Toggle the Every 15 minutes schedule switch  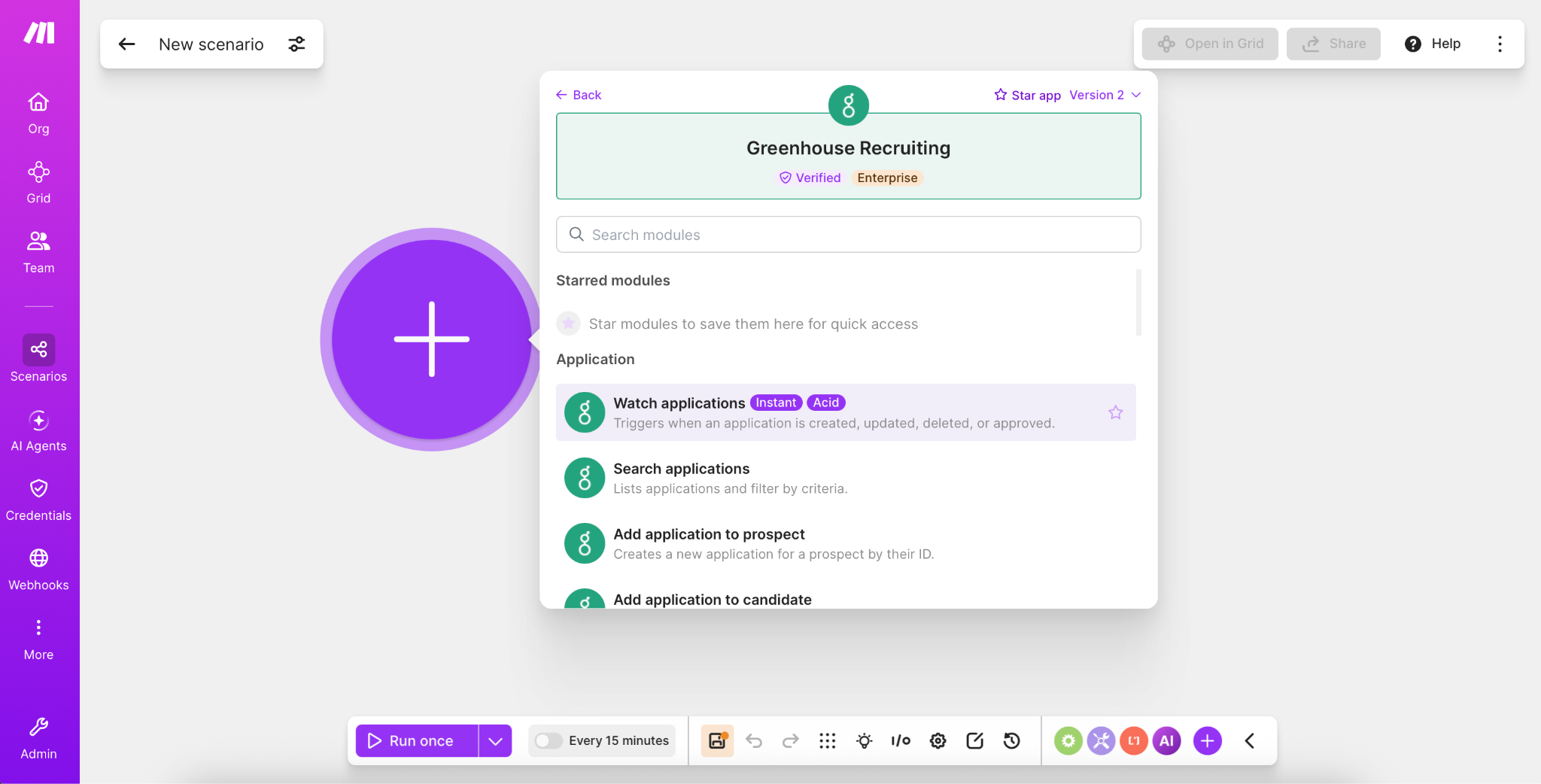[x=548, y=741]
